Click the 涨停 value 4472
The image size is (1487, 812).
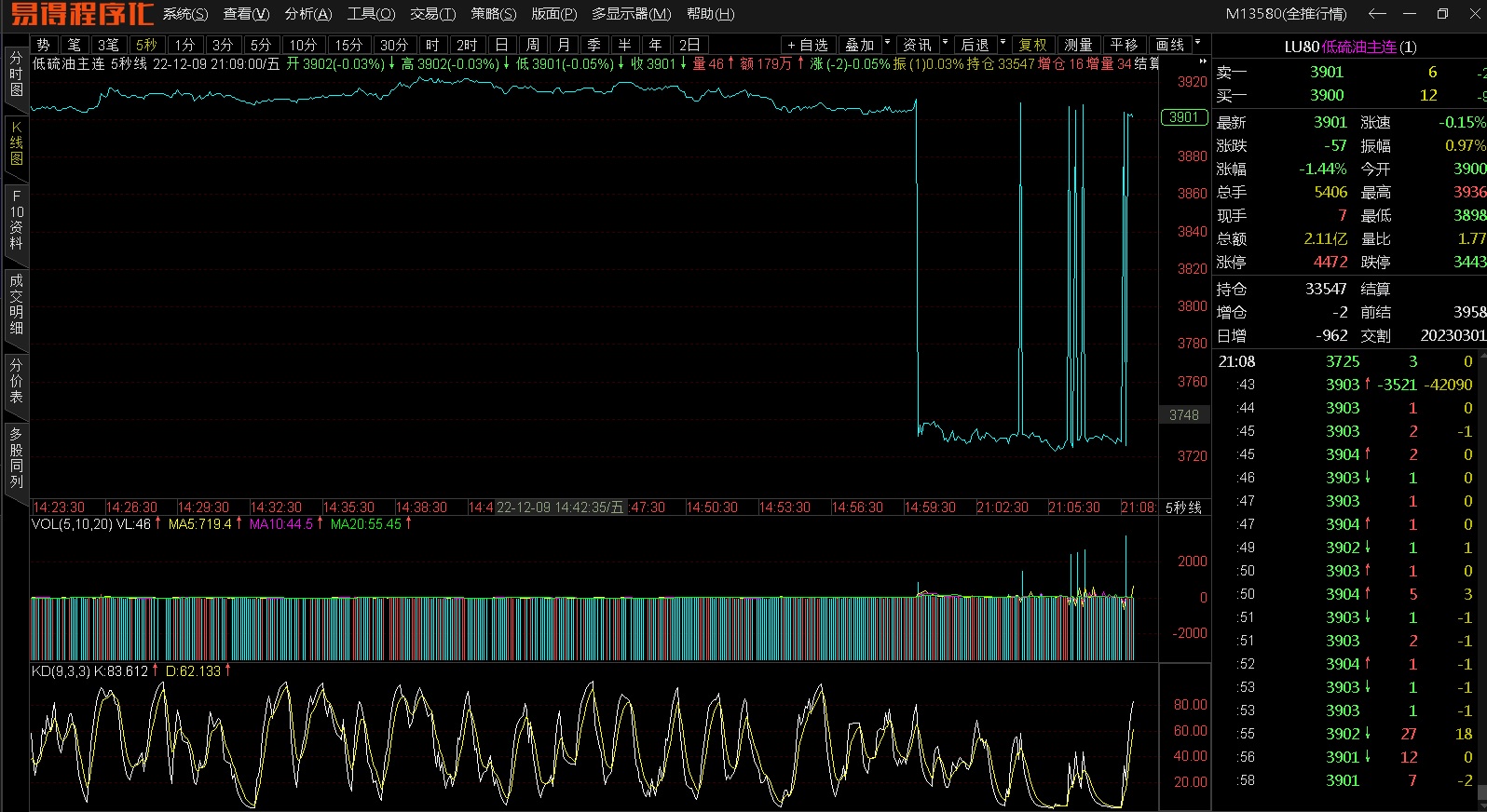[1330, 263]
